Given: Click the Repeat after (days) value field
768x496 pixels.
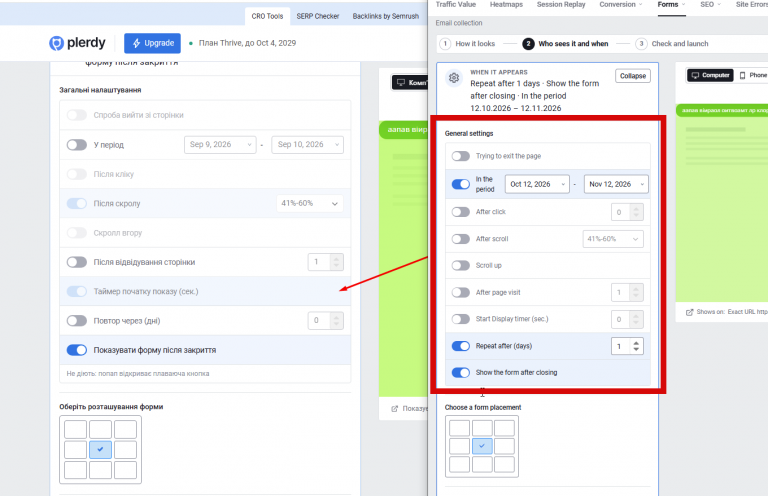Looking at the screenshot, I should 621,346.
